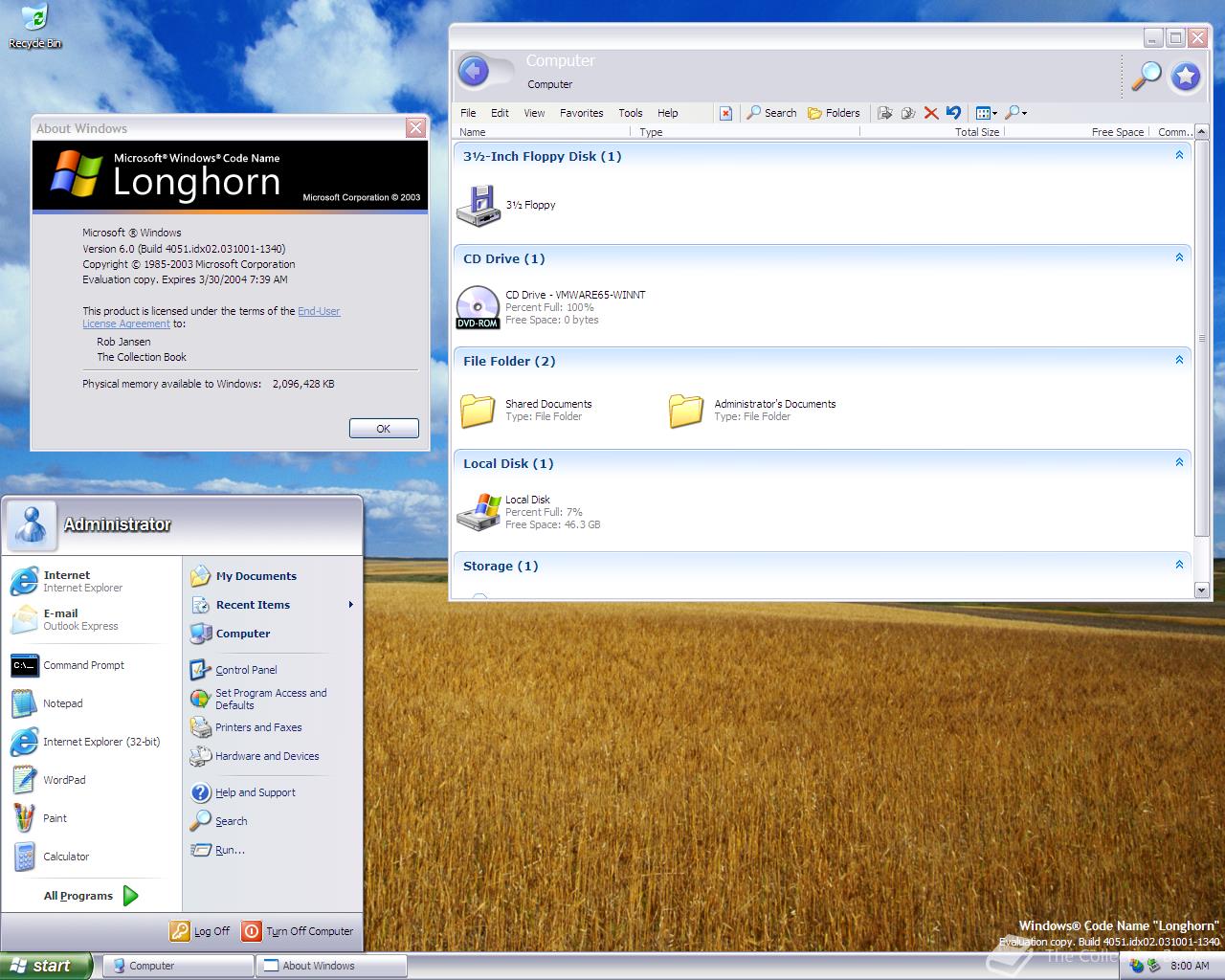Viewport: 1225px width, 980px height.
Task: Open Printers and Faxes
Action: [273, 727]
